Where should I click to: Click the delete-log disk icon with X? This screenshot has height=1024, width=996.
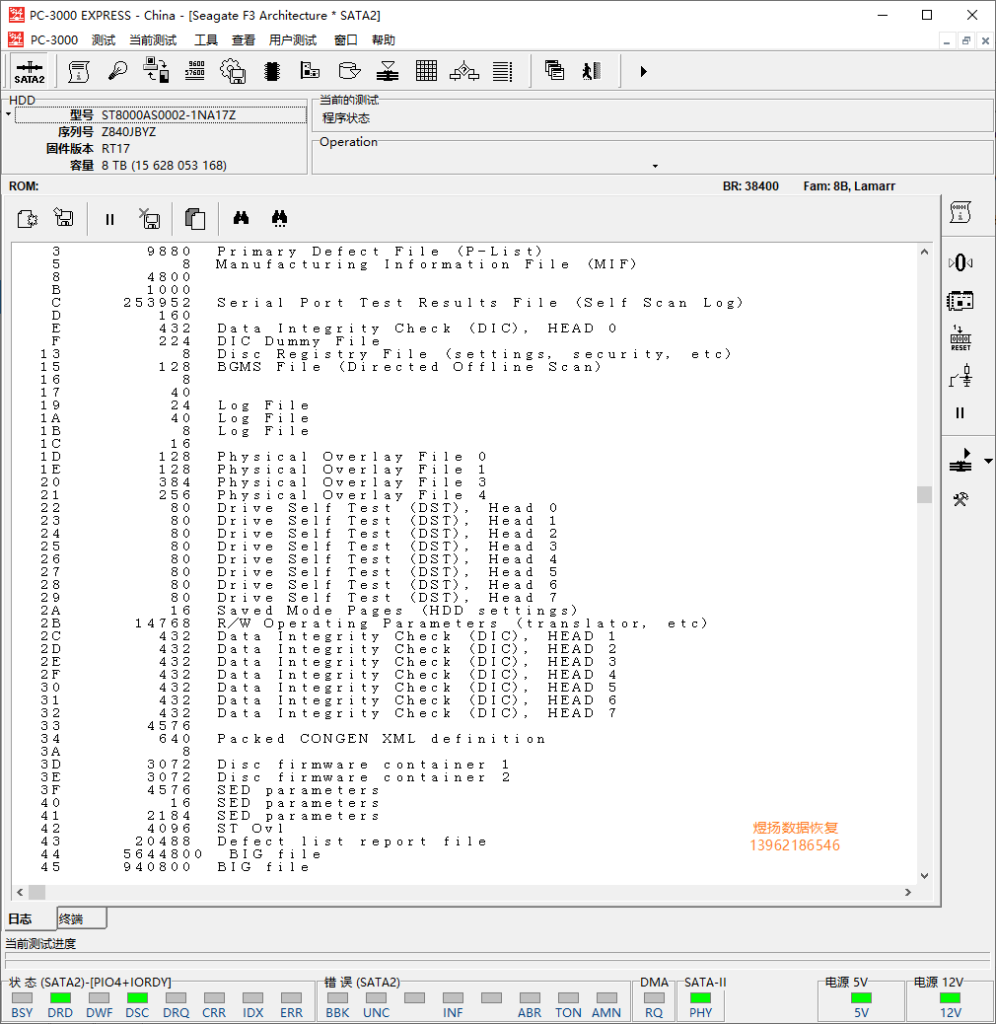(x=150, y=218)
